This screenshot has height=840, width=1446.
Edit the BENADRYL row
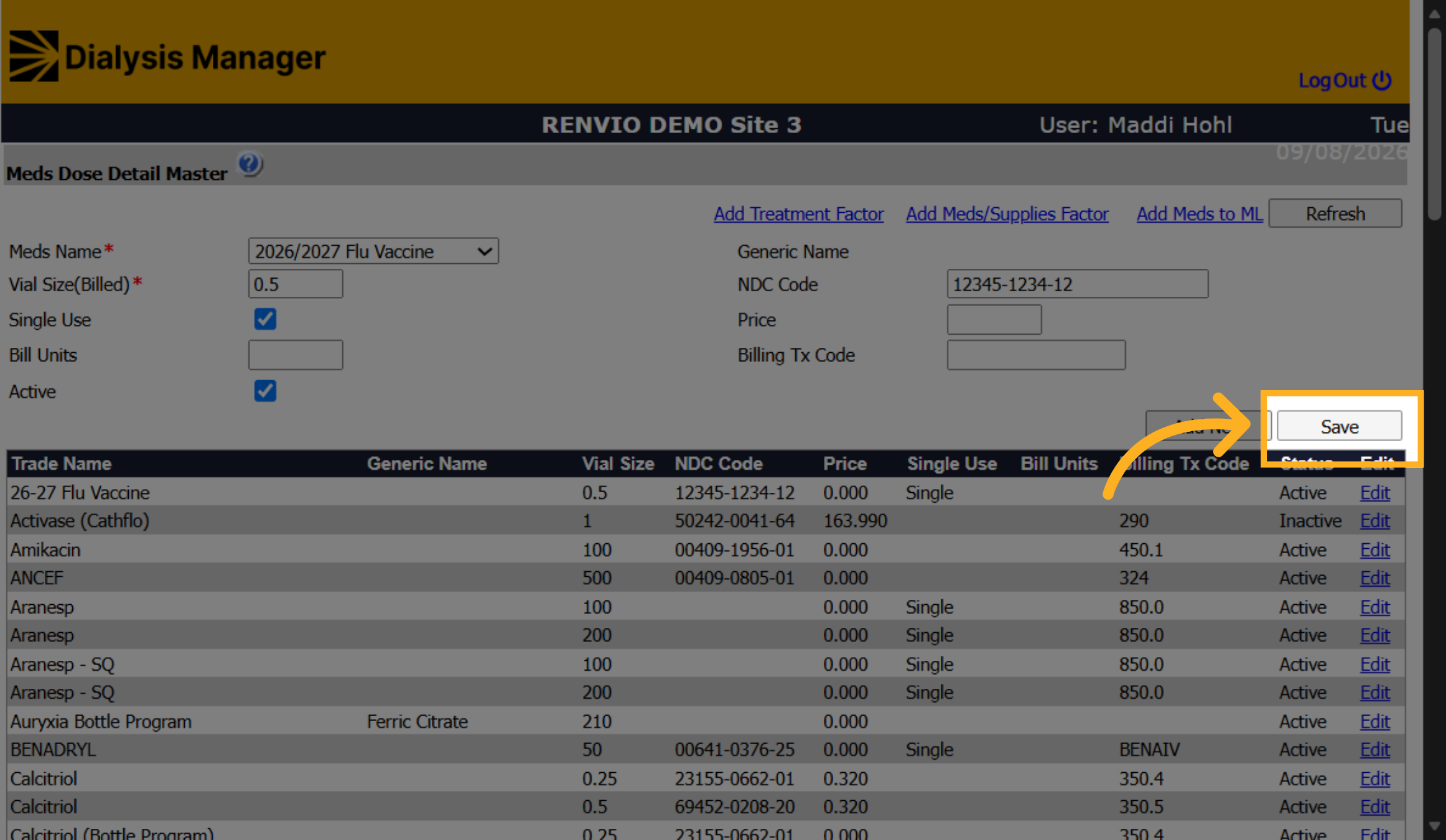coord(1374,749)
